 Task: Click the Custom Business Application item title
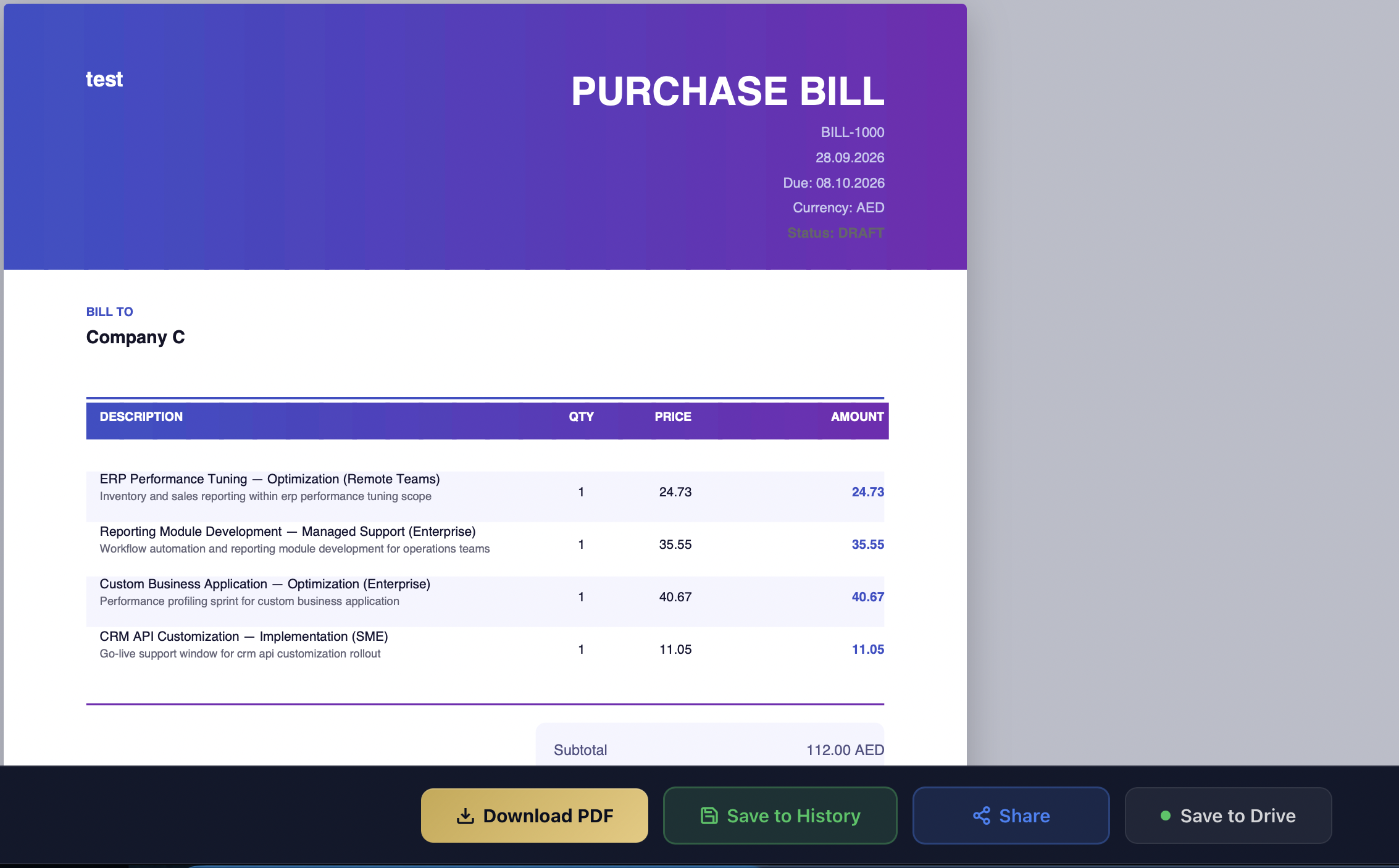[x=265, y=584]
